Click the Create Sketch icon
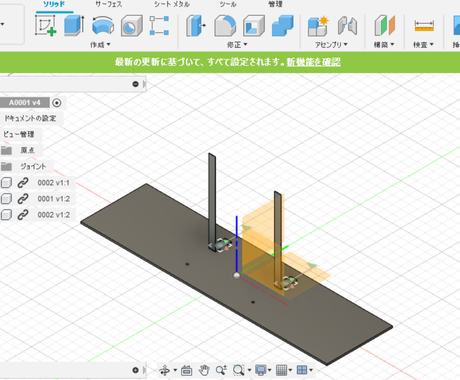The image size is (460, 380). point(46,26)
